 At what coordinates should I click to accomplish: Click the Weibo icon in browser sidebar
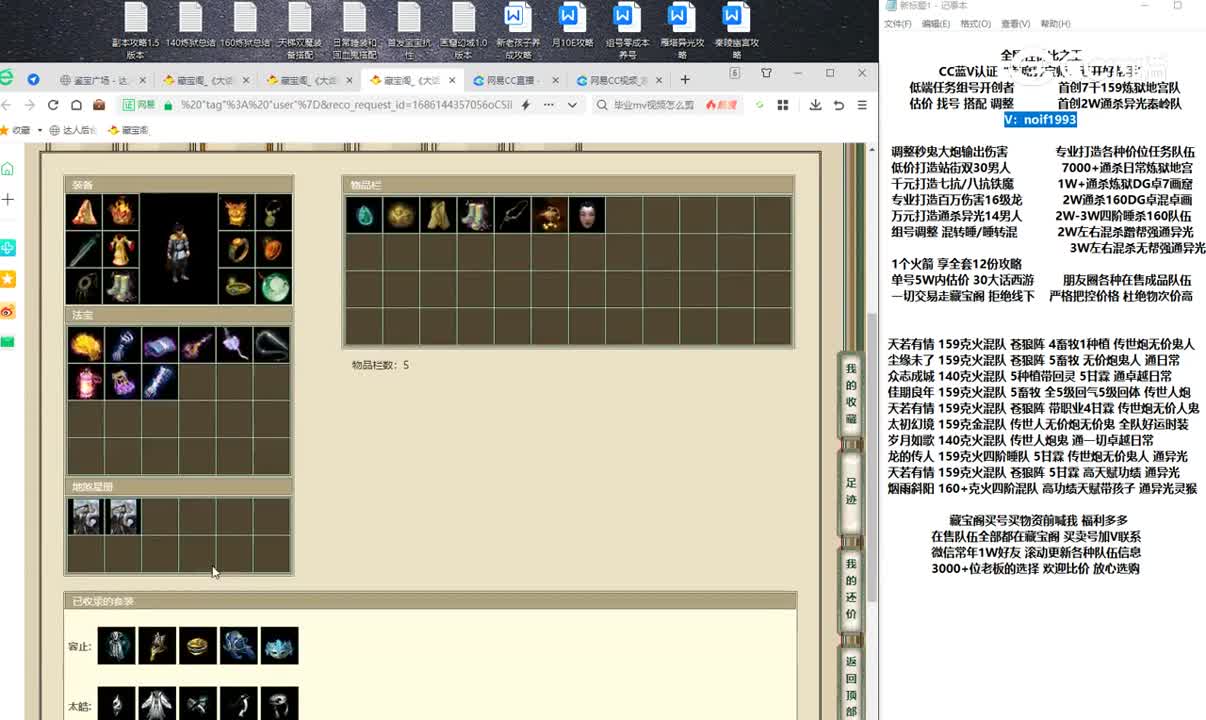7,311
